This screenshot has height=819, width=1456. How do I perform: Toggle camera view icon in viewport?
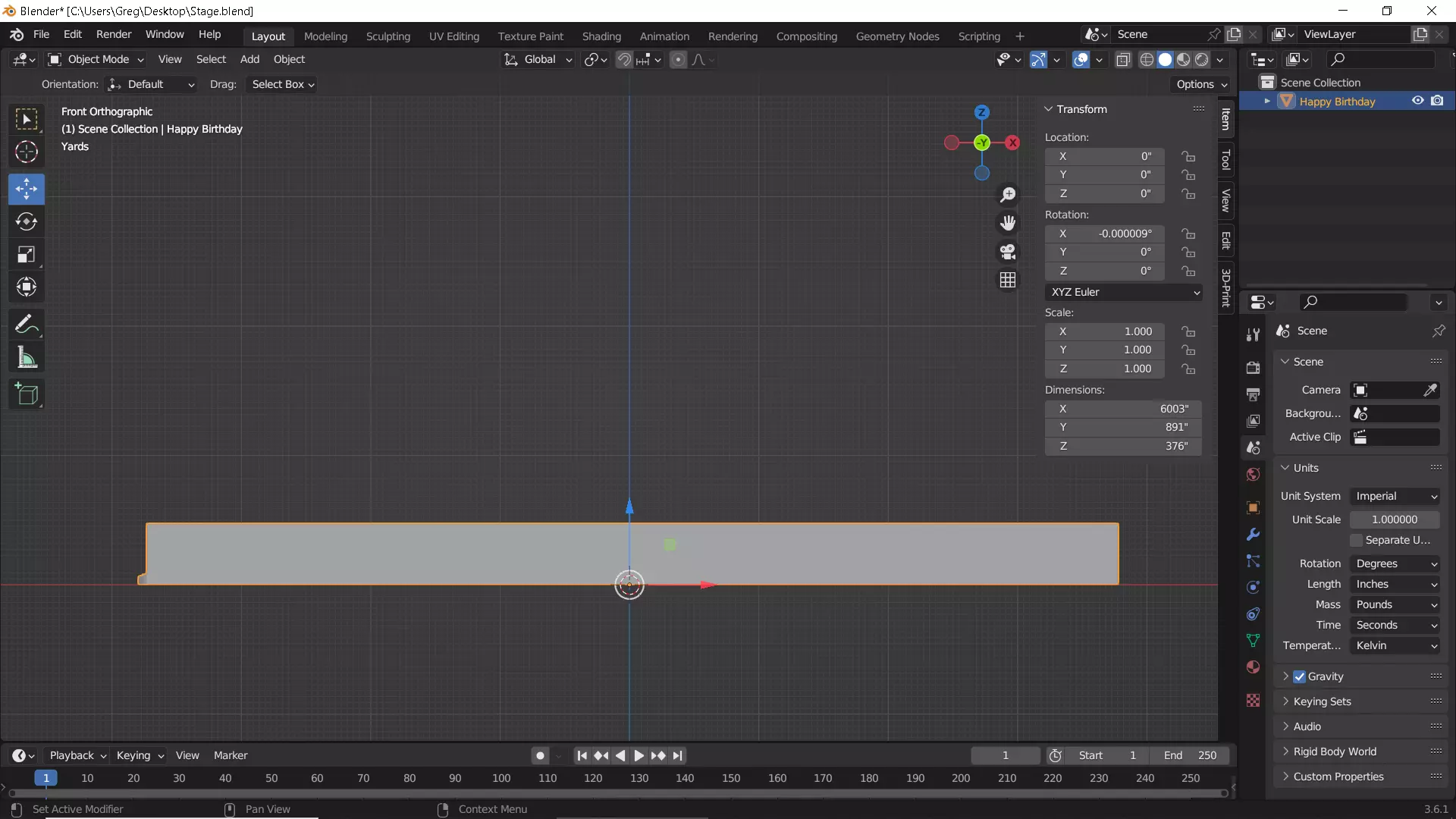(x=1008, y=252)
